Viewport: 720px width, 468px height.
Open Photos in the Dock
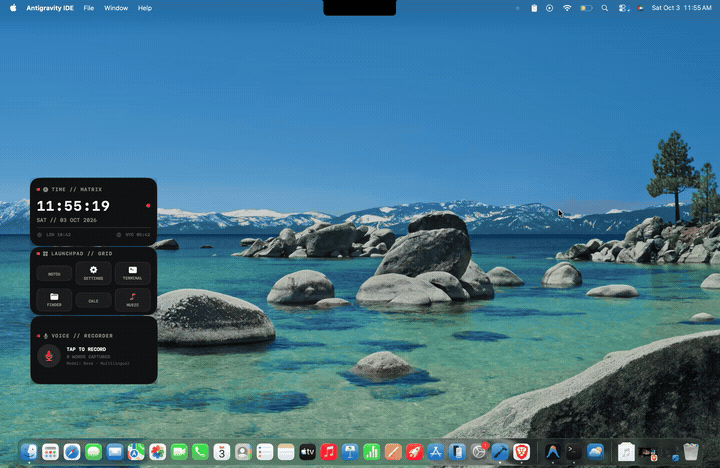click(x=158, y=452)
